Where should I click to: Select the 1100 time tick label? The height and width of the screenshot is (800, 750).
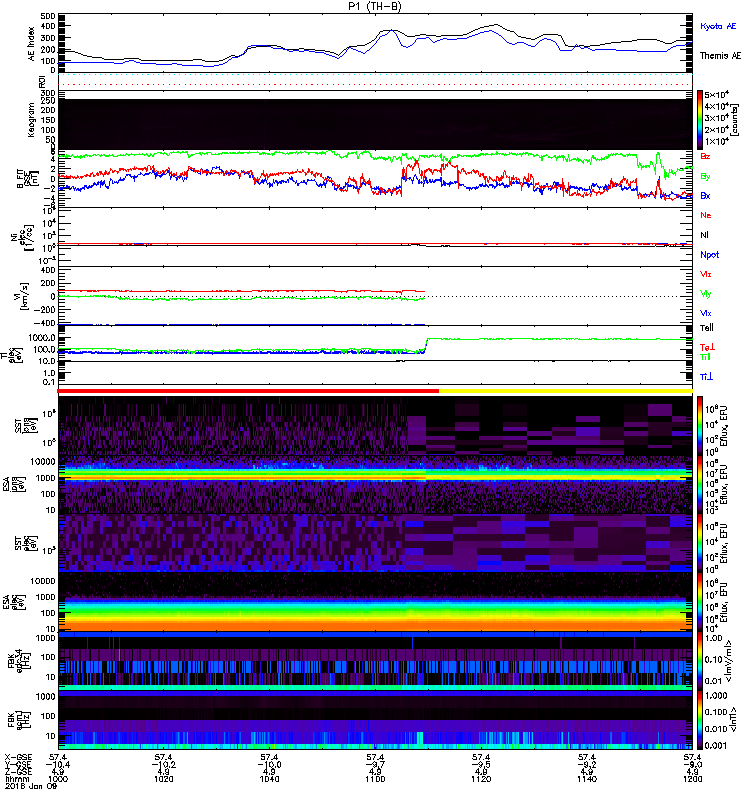pyautogui.click(x=375, y=779)
